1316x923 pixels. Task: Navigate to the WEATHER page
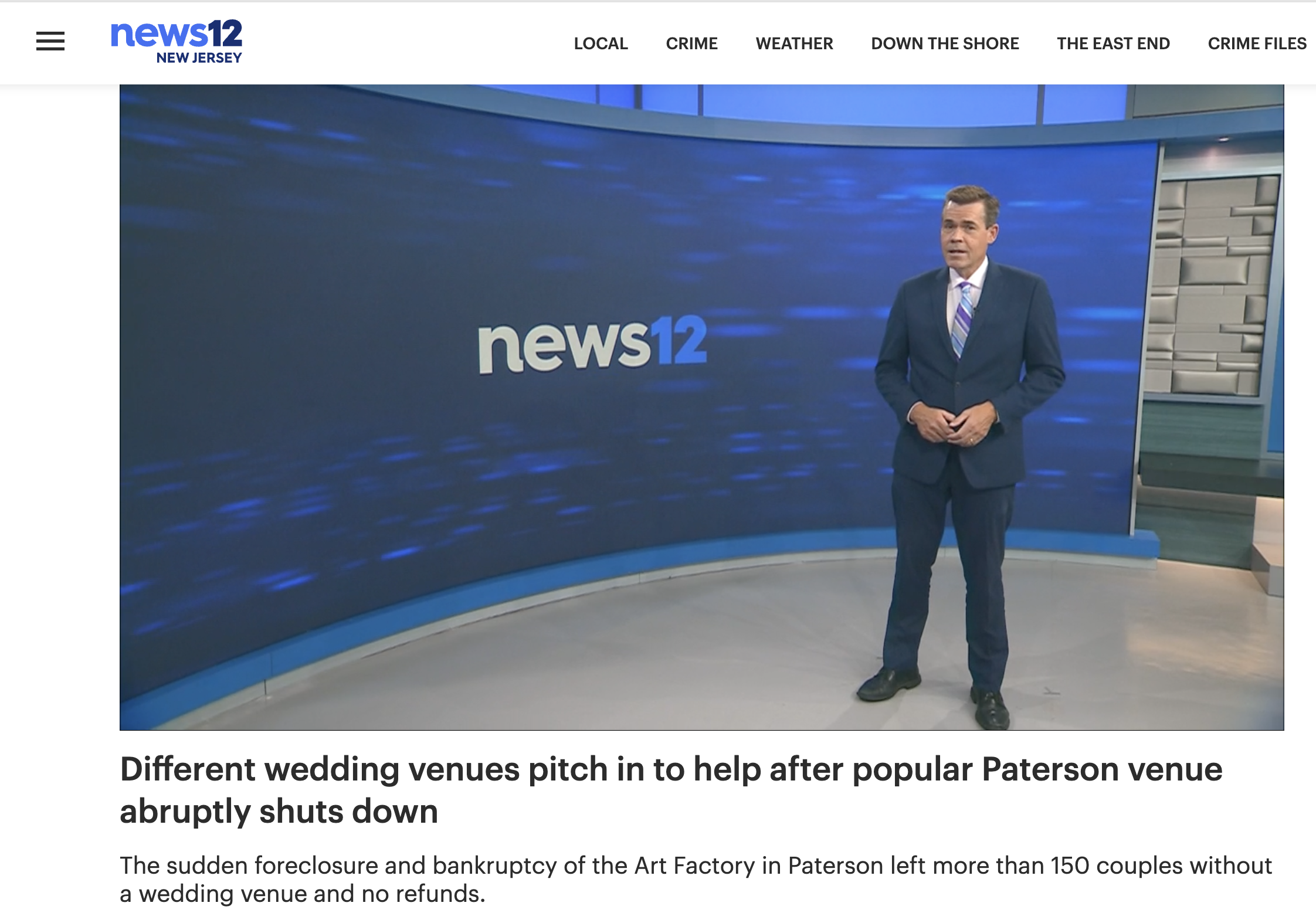coord(794,43)
